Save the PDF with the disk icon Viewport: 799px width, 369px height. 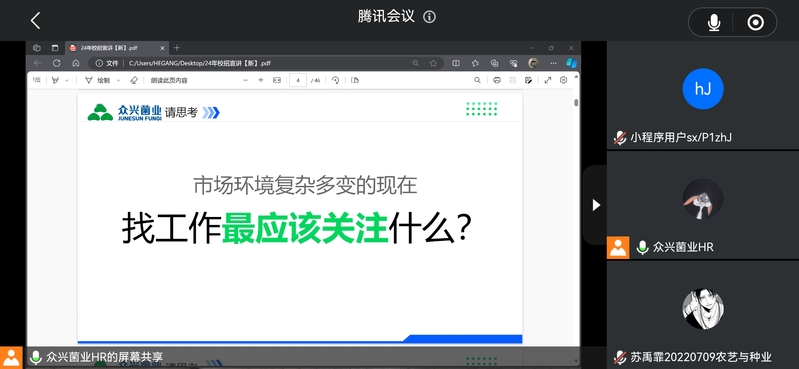513,80
